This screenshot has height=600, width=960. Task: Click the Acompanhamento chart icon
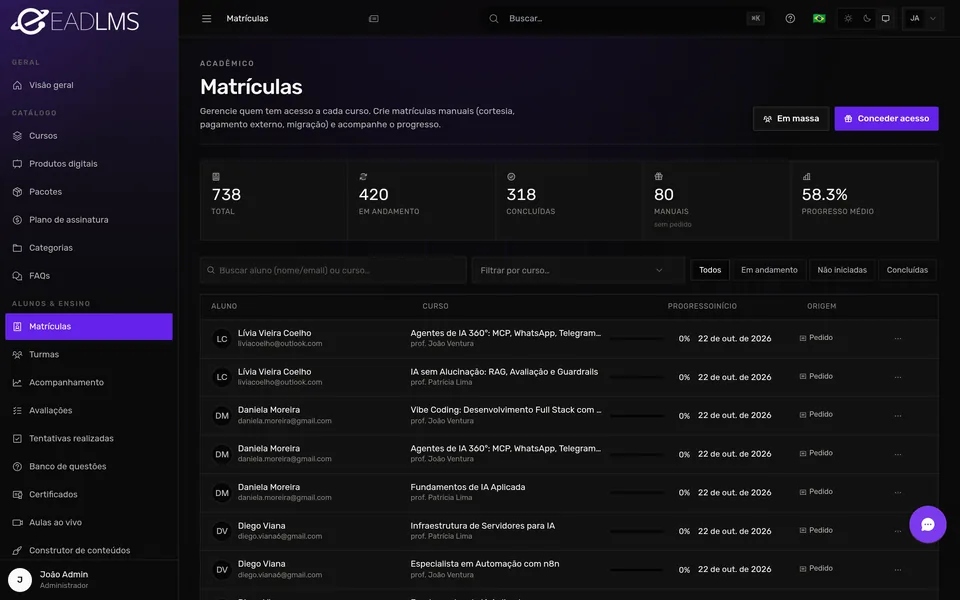click(17, 383)
